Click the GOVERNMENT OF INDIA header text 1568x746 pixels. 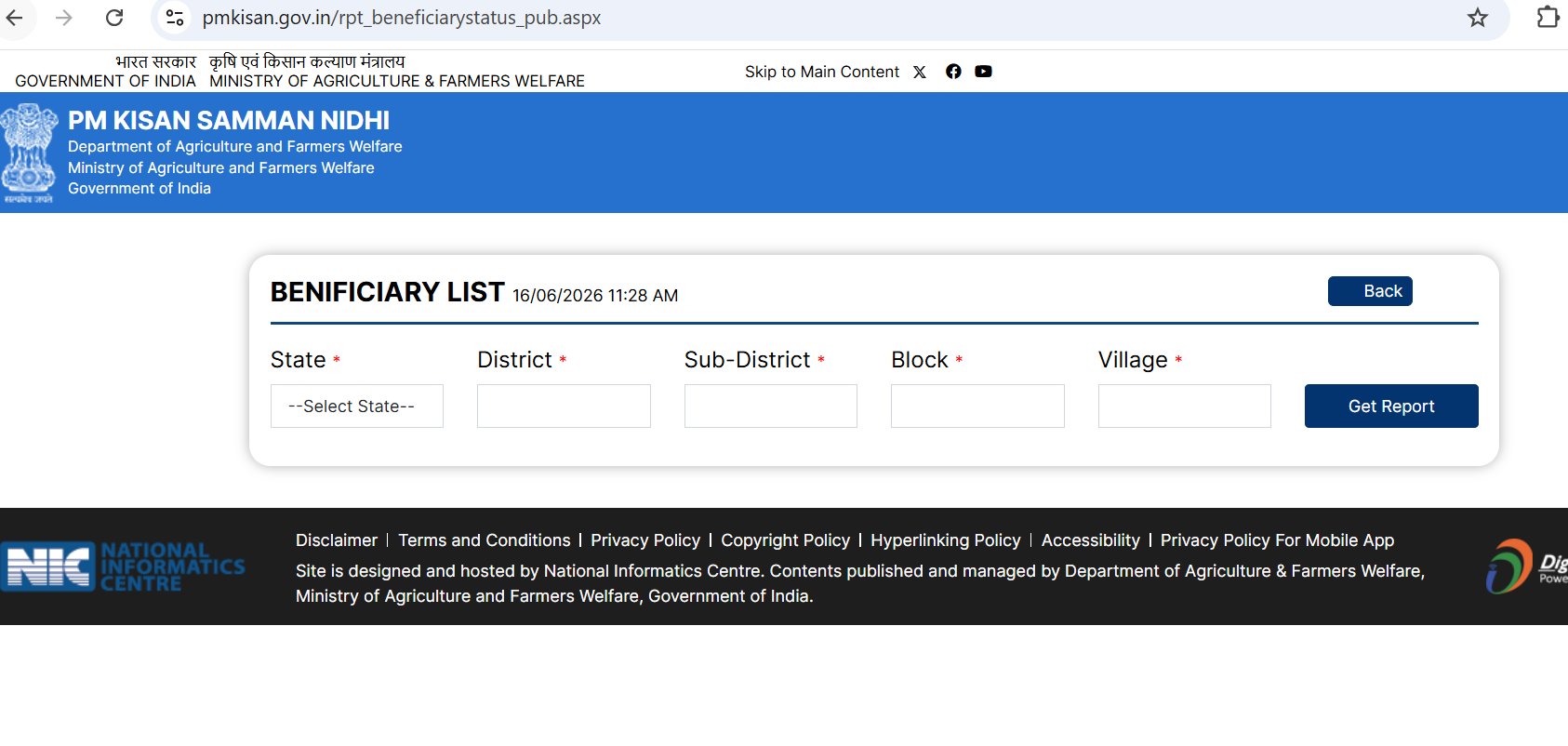coord(105,81)
